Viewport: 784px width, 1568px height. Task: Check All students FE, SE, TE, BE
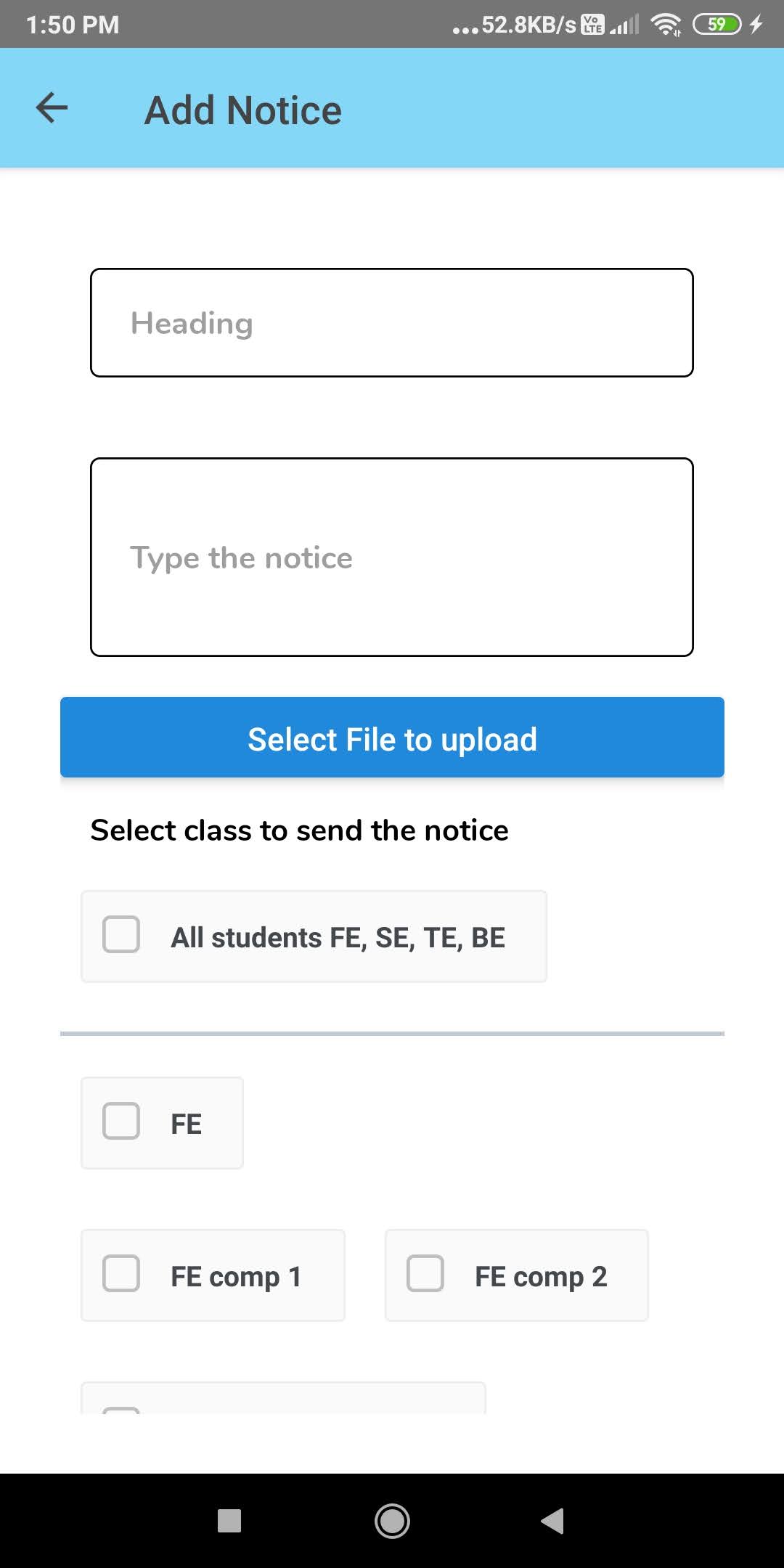point(121,935)
